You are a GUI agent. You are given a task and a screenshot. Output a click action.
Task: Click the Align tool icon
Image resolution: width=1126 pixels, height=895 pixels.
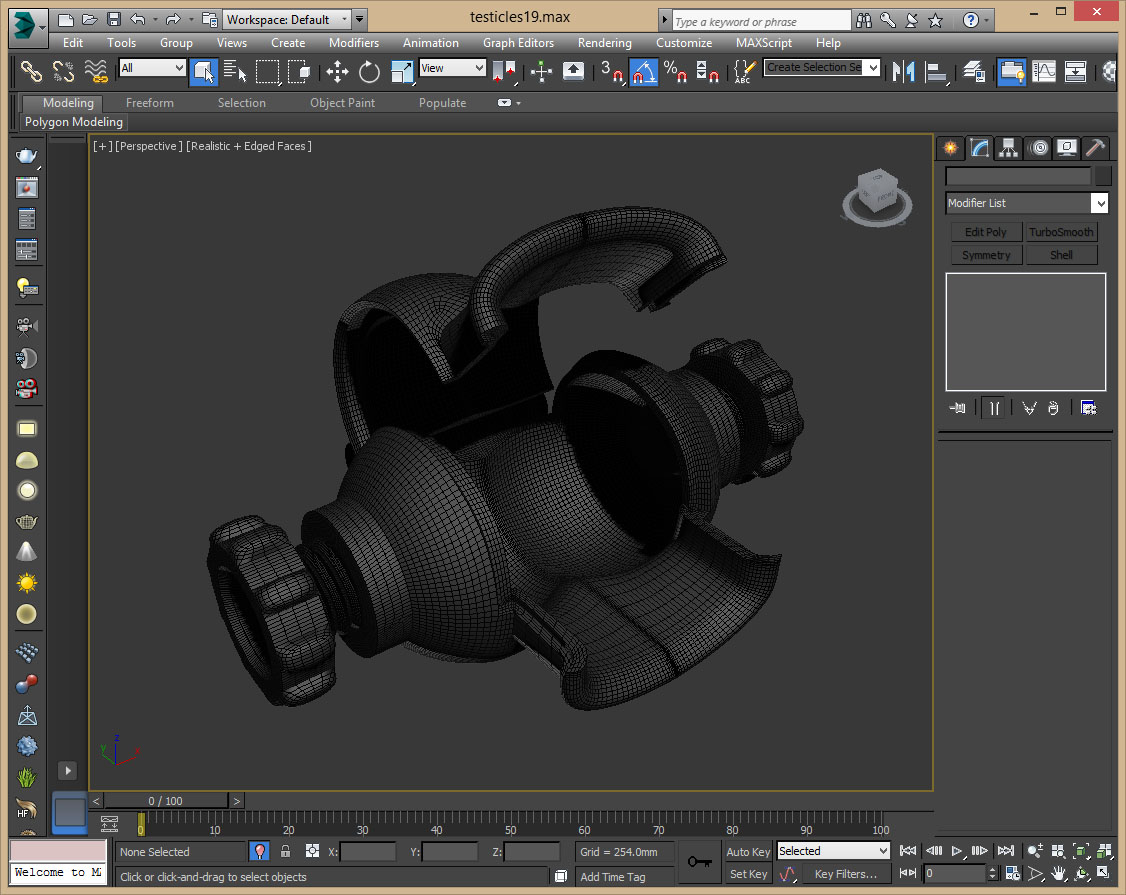click(936, 71)
